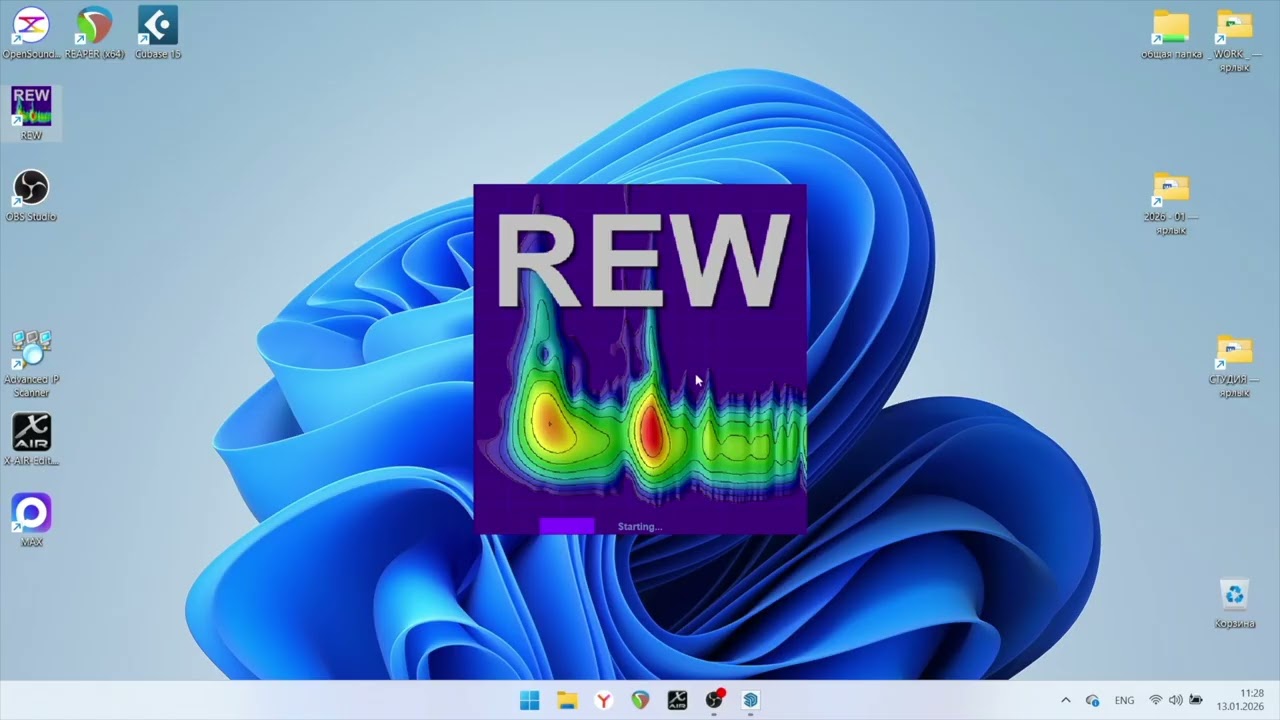The width and height of the screenshot is (1280, 720).
Task: Click the battery status tray icon
Action: (x=1195, y=700)
